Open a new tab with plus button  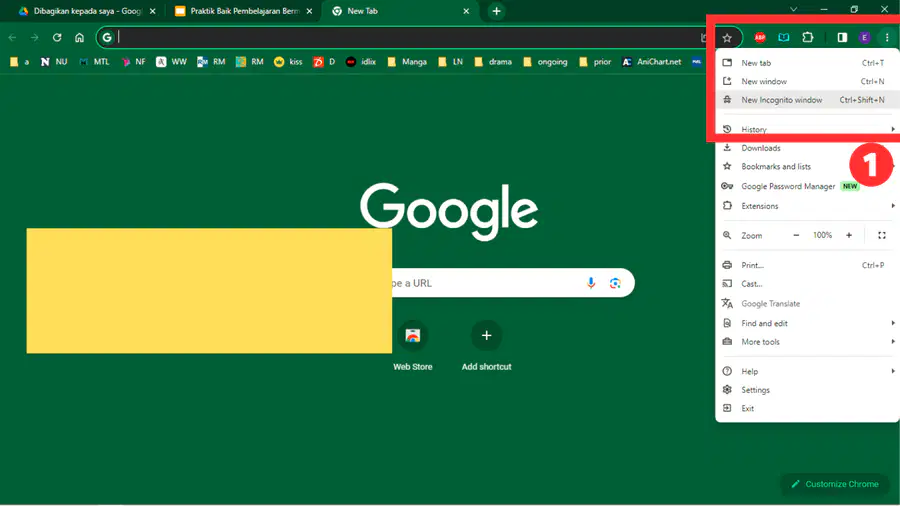pos(496,11)
